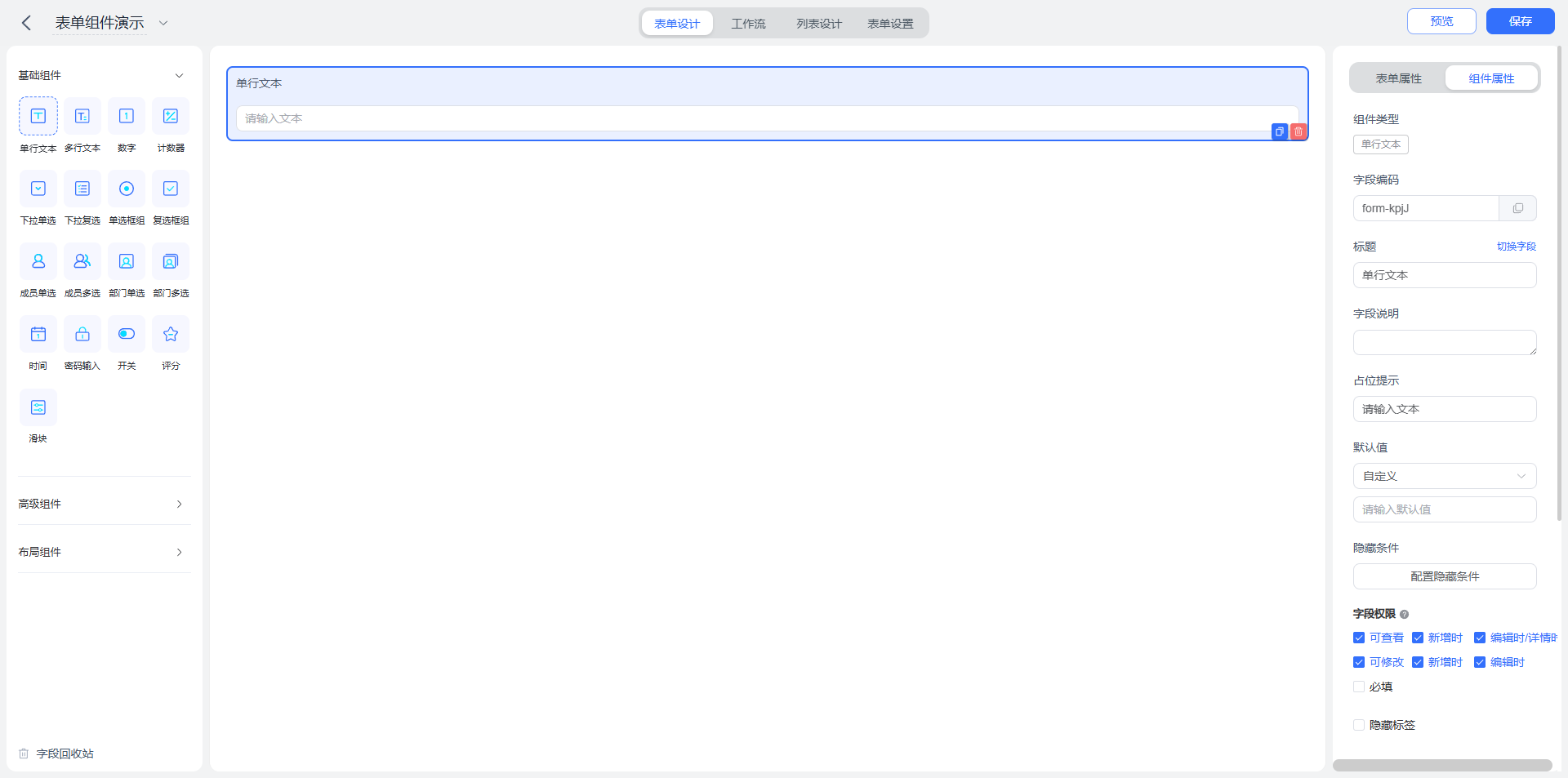
Task: Switch to the 工作流 tab
Action: click(748, 24)
